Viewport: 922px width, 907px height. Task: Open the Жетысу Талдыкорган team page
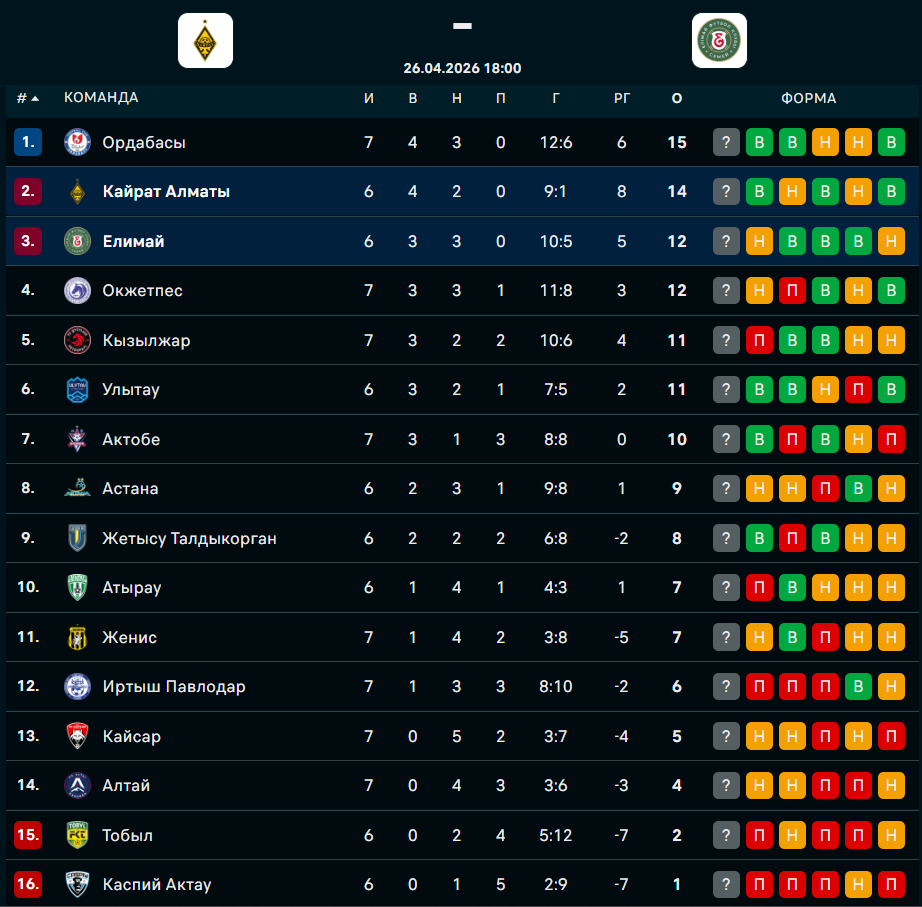[x=189, y=539]
